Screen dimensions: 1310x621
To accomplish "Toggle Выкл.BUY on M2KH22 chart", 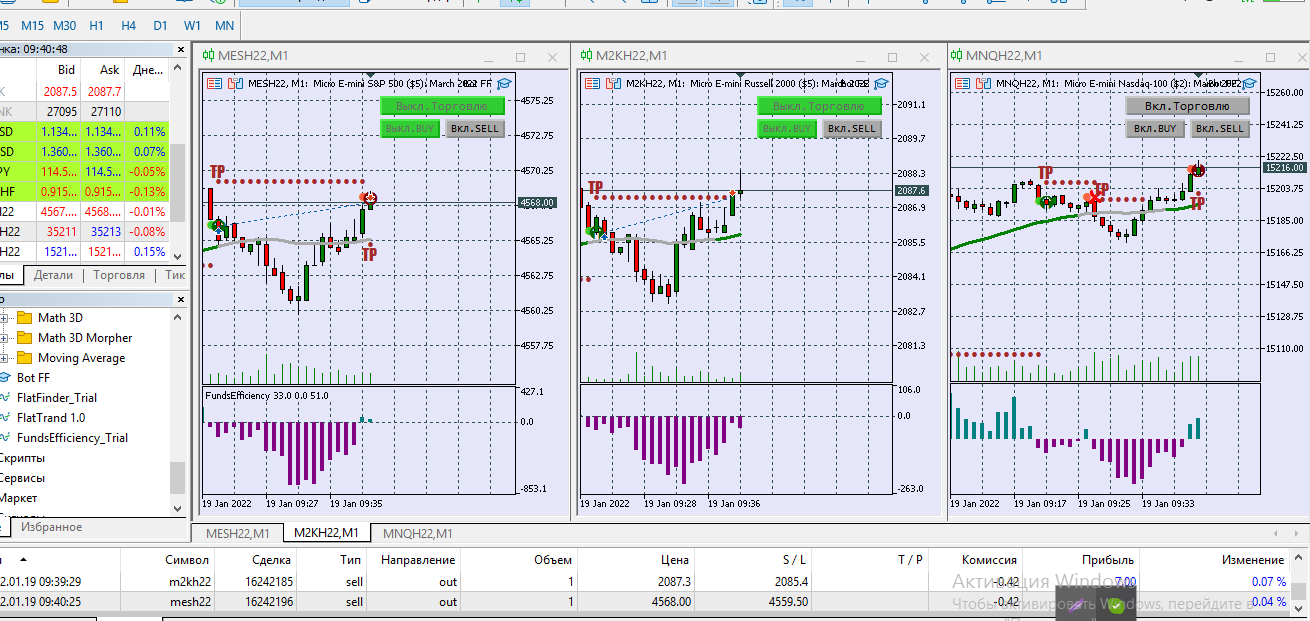I will click(x=787, y=128).
